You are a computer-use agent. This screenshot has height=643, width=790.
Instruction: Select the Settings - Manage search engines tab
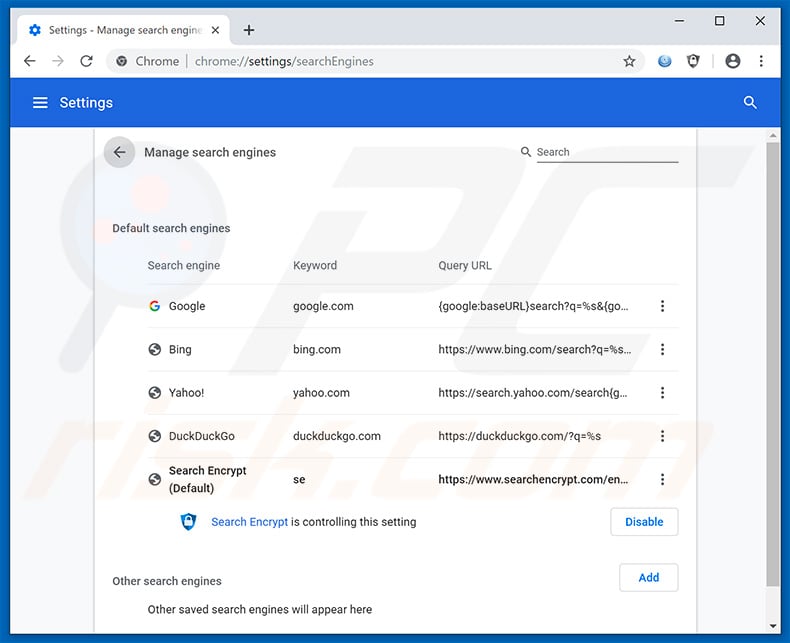tap(124, 30)
